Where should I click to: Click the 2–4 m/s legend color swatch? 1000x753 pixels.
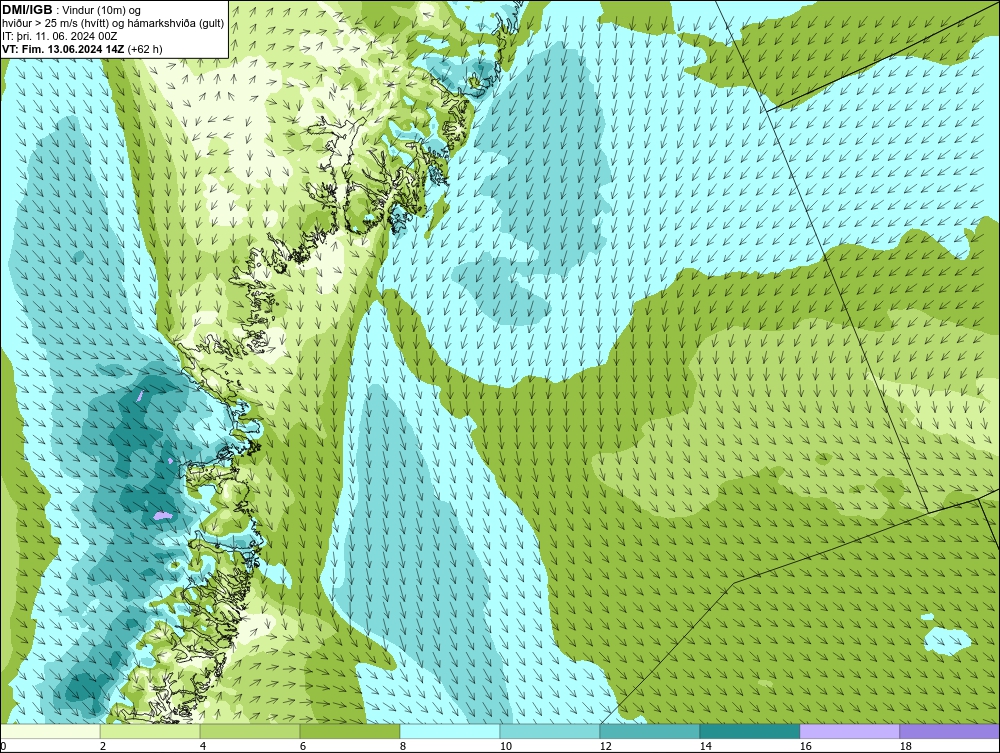[x=150, y=731]
